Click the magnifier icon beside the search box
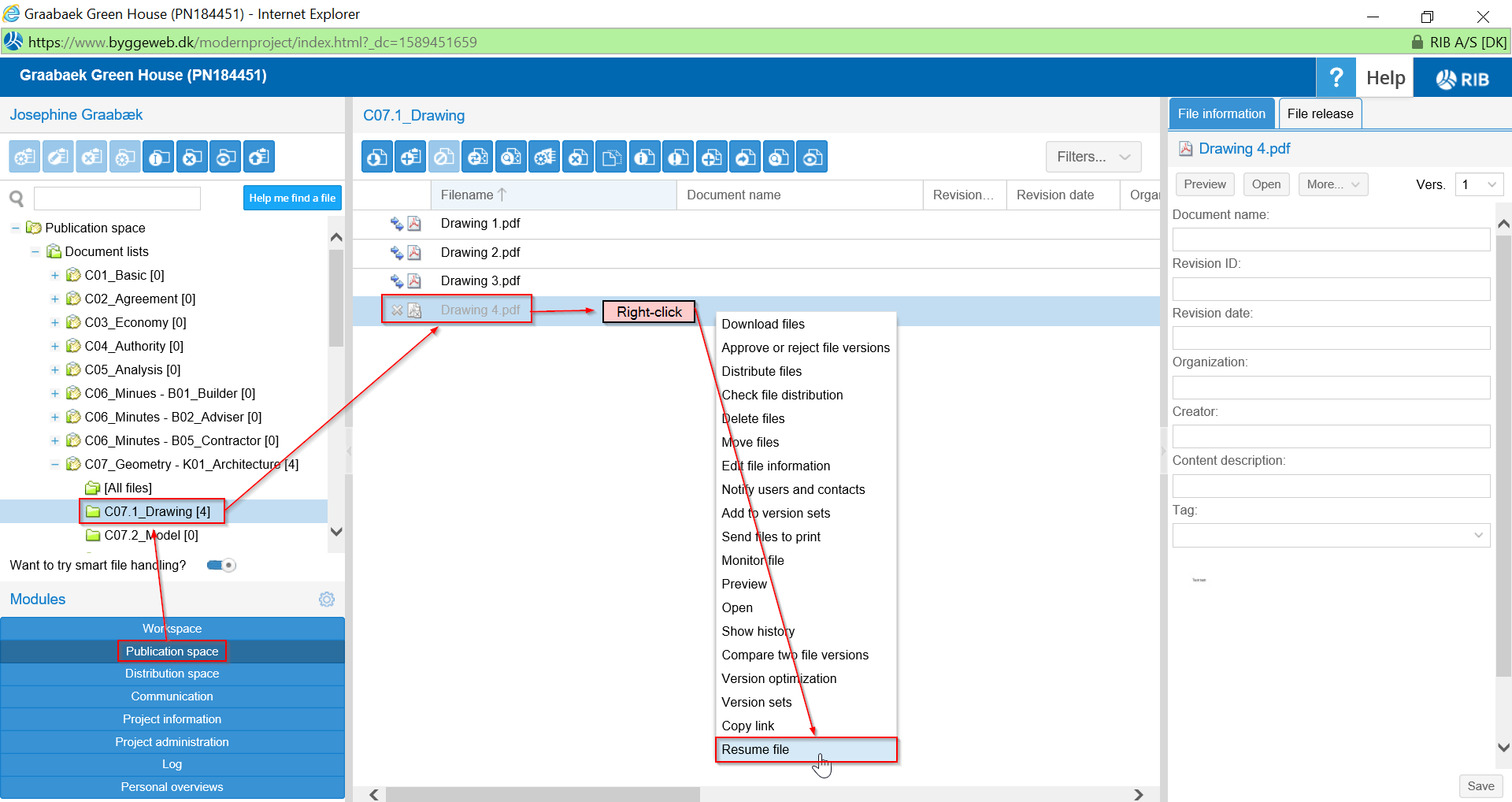The image size is (1512, 802). 17,199
